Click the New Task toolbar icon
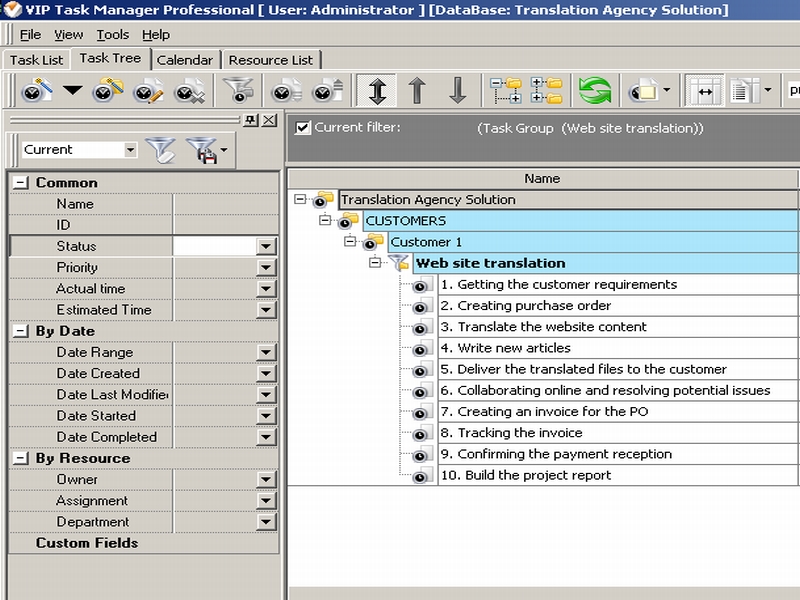 (x=36, y=91)
